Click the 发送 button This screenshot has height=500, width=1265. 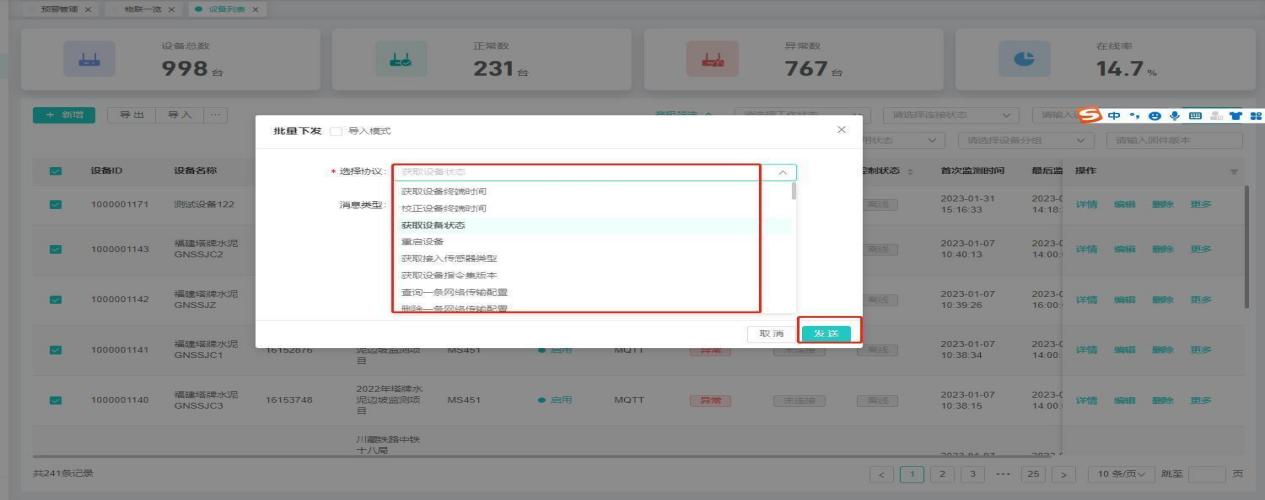tap(831, 333)
